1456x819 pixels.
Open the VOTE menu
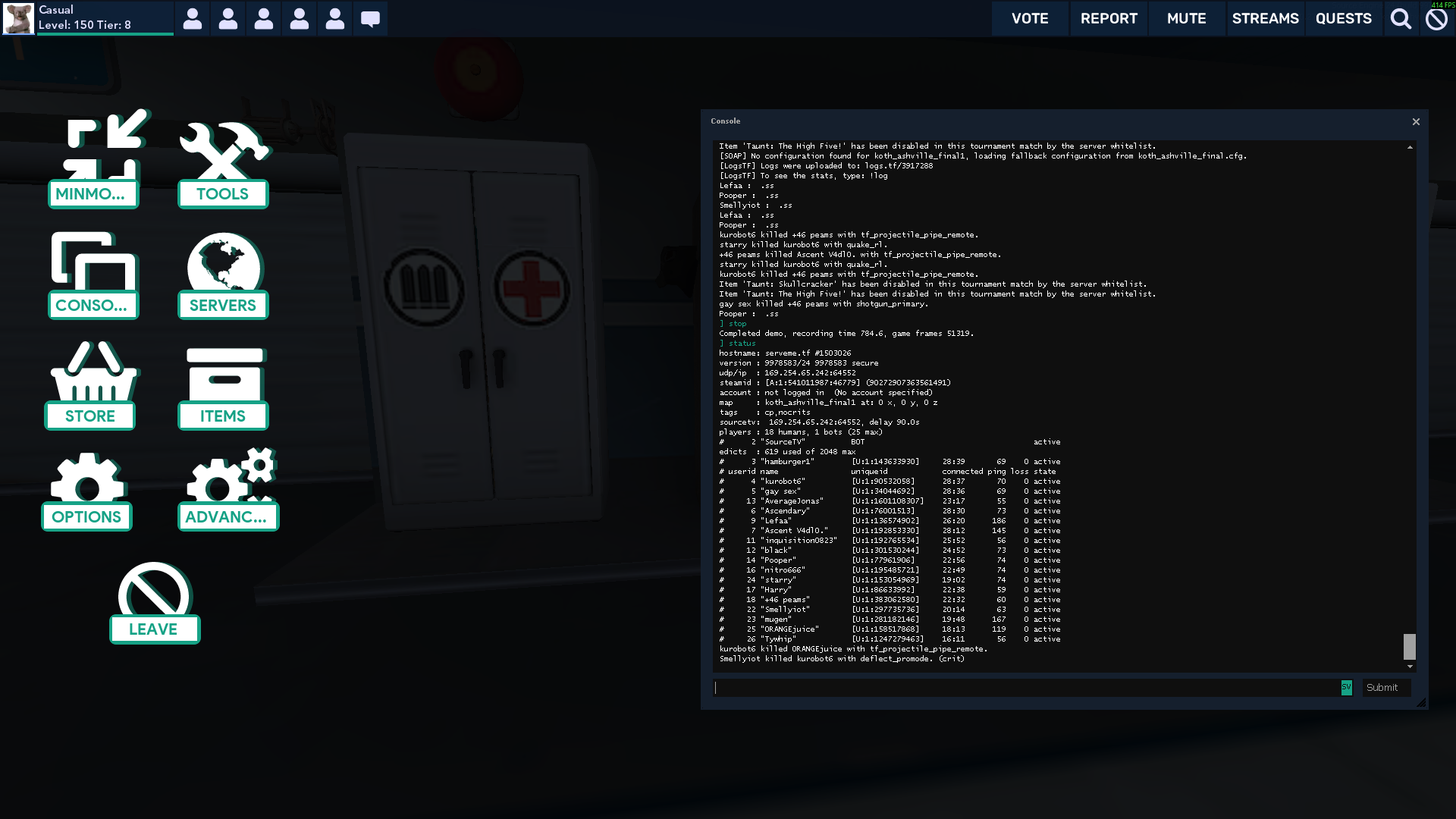(1030, 18)
